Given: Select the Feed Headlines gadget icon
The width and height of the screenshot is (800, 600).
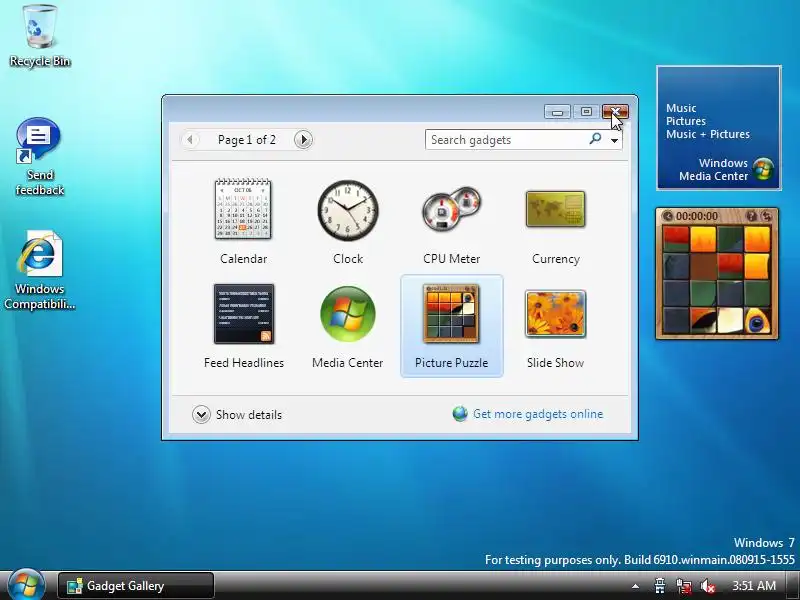Looking at the screenshot, I should click(244, 314).
